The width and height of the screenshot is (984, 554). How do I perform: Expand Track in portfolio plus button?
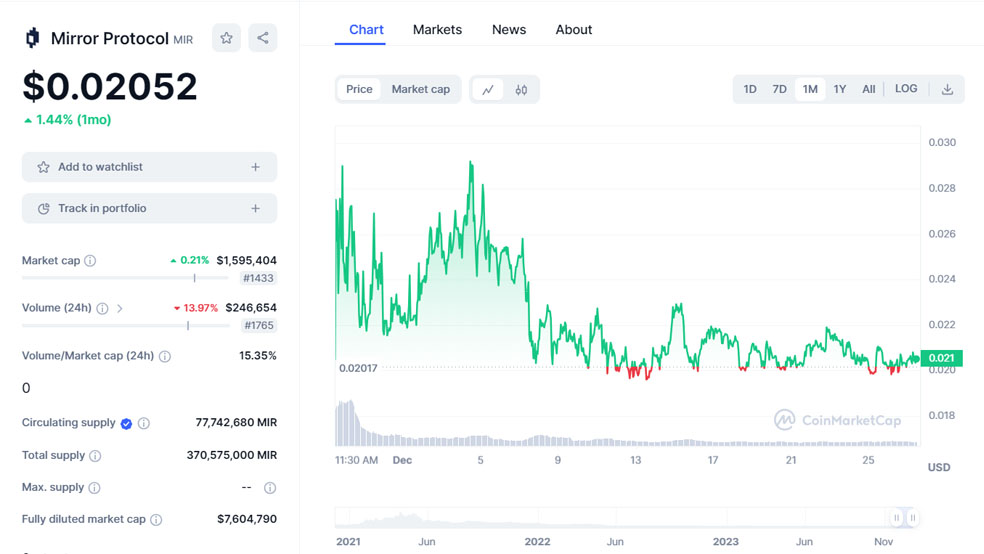[x=255, y=209]
